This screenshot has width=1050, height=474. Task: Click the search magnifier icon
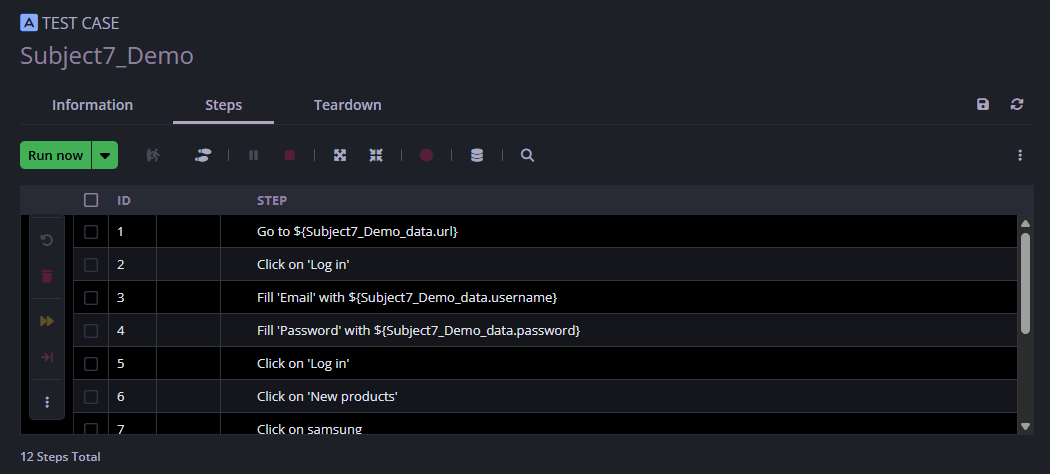pos(527,156)
